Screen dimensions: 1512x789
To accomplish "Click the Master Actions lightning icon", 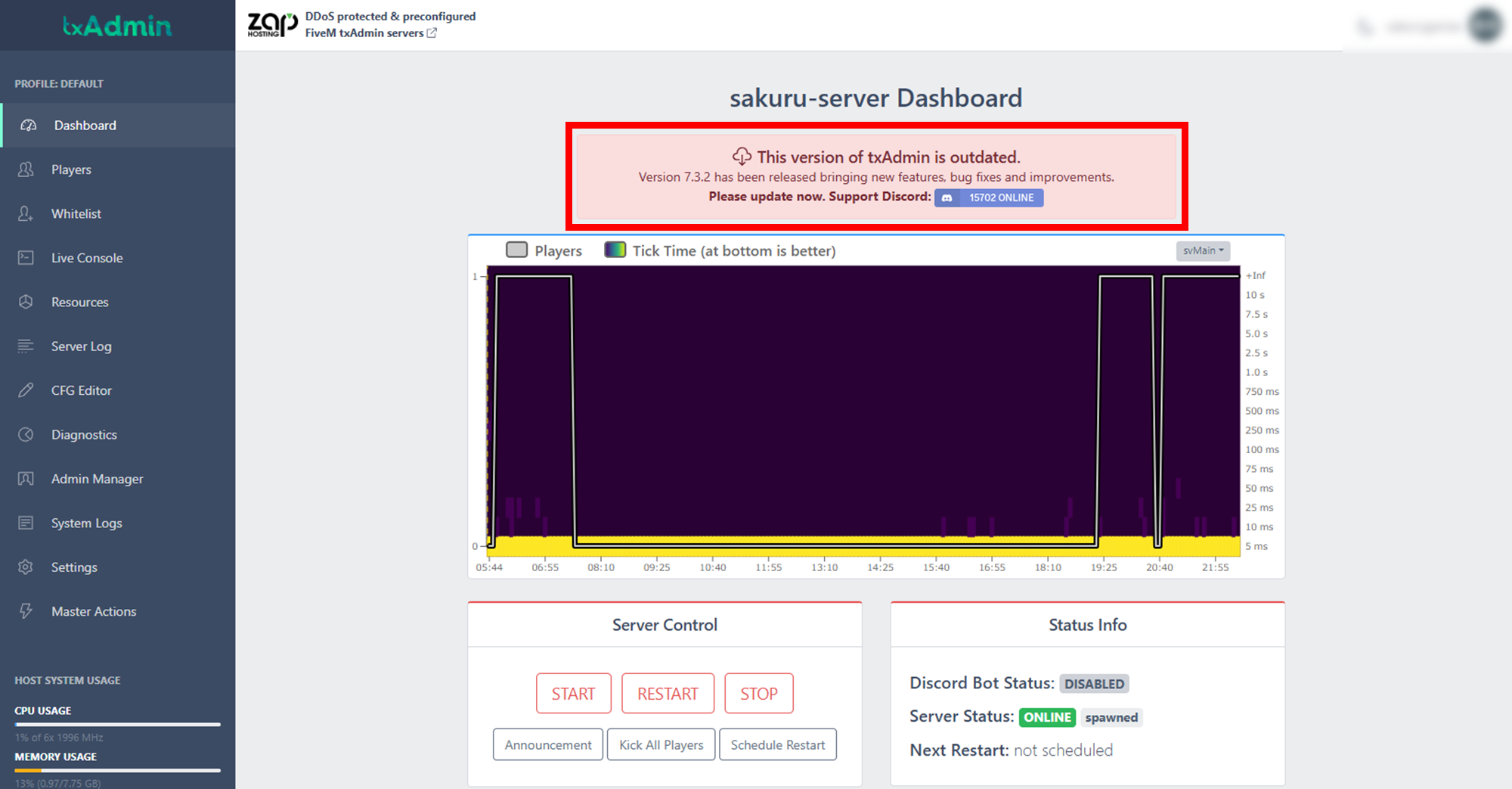I will (26, 611).
